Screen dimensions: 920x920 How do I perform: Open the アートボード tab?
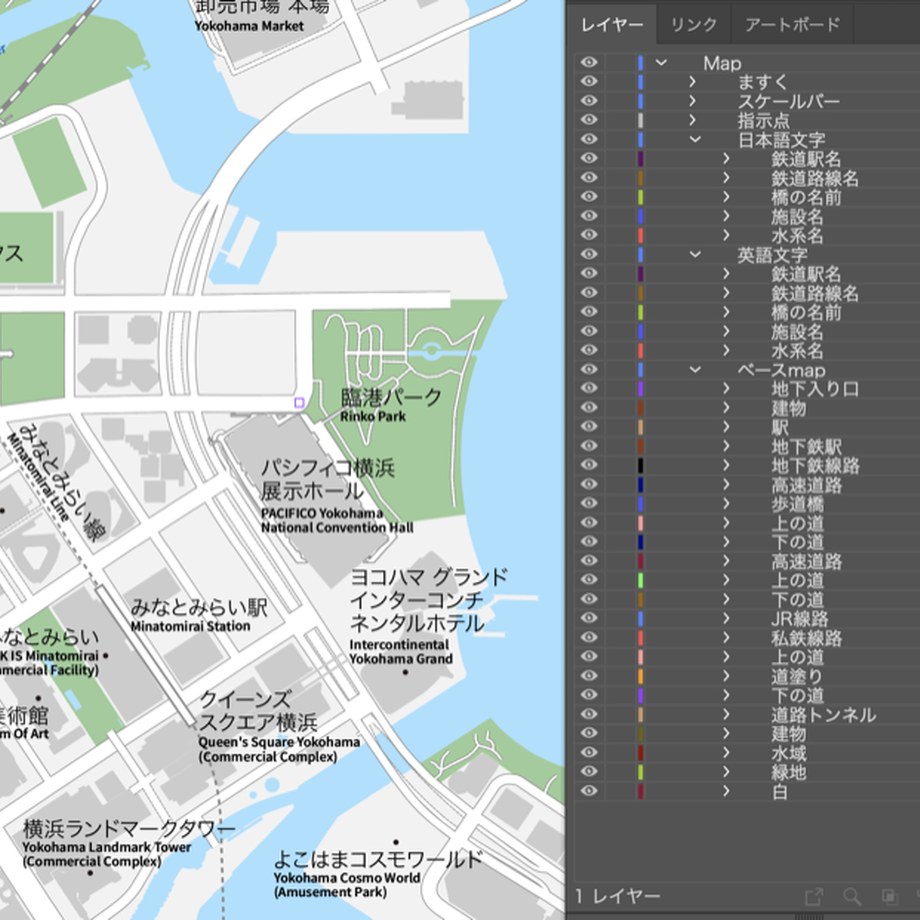point(792,25)
